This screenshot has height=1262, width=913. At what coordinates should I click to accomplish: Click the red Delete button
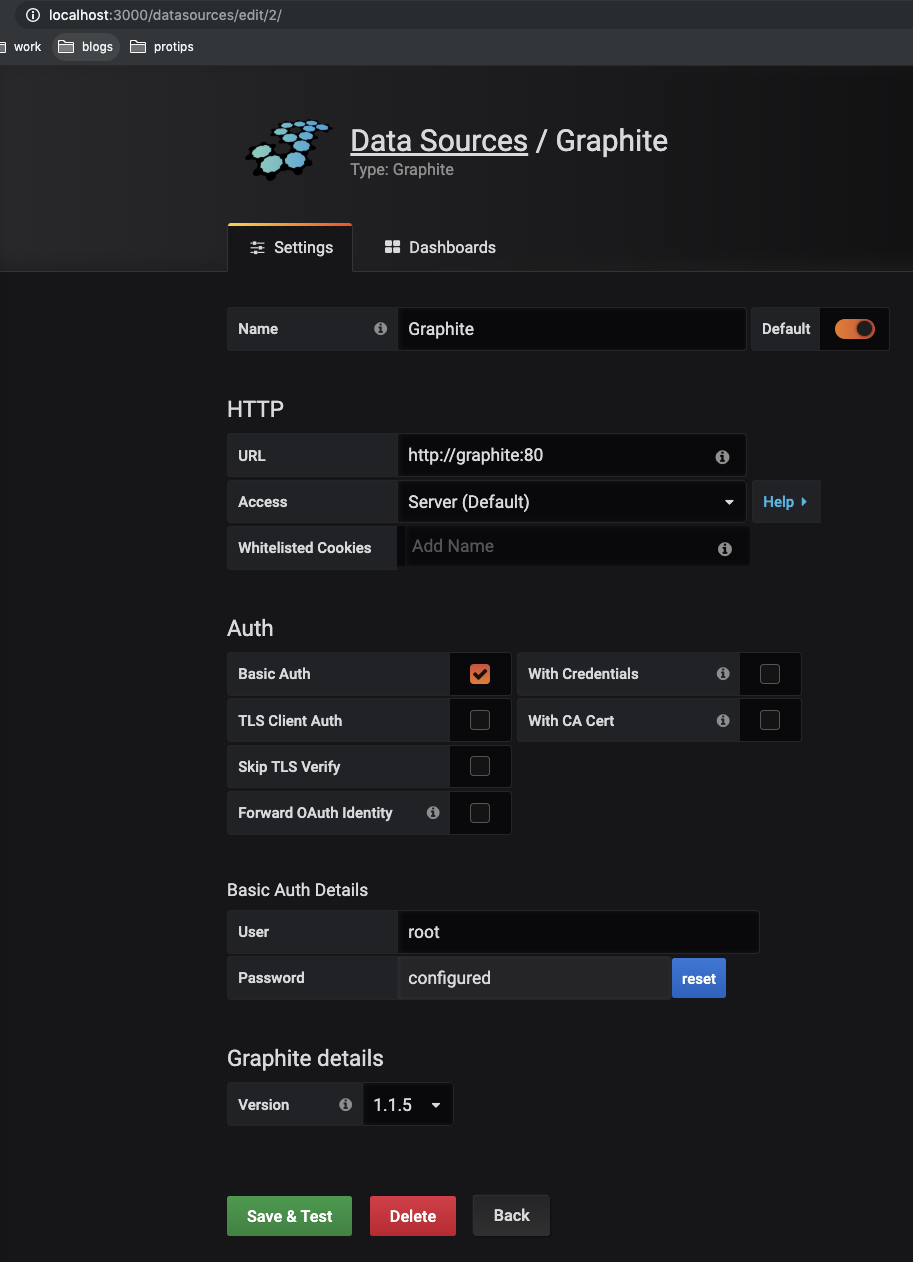(413, 1216)
